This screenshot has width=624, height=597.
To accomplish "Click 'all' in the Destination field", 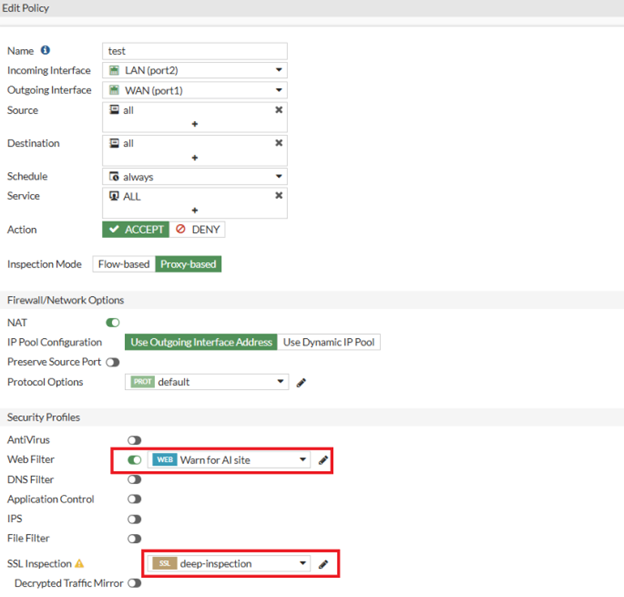I will [x=128, y=143].
